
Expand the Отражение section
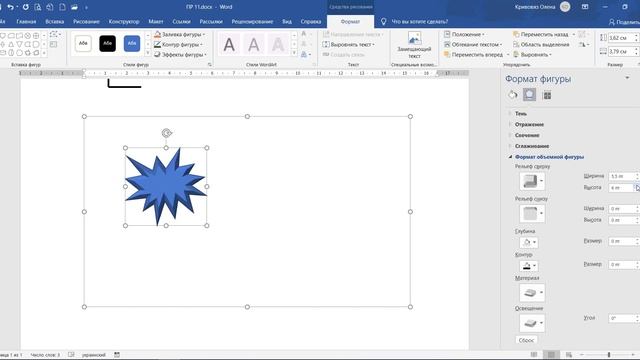(x=529, y=124)
